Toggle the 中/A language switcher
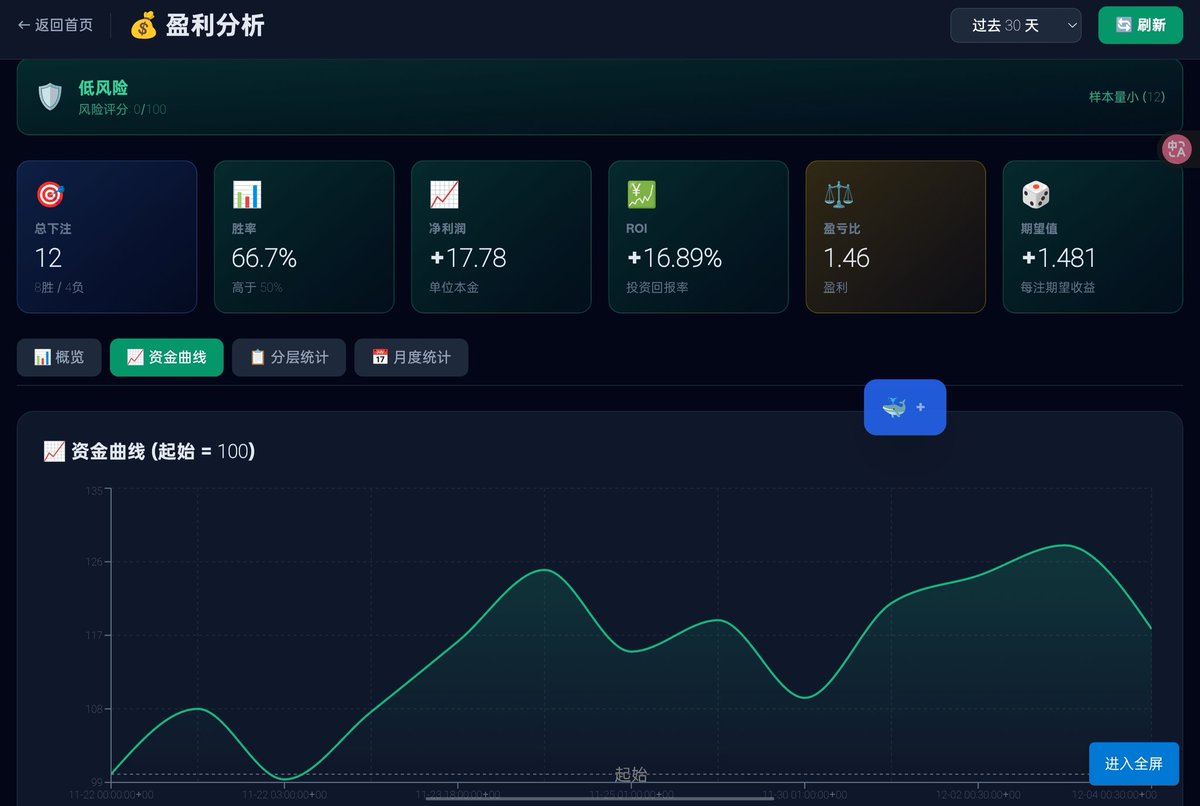This screenshot has height=806, width=1200. 1176,149
